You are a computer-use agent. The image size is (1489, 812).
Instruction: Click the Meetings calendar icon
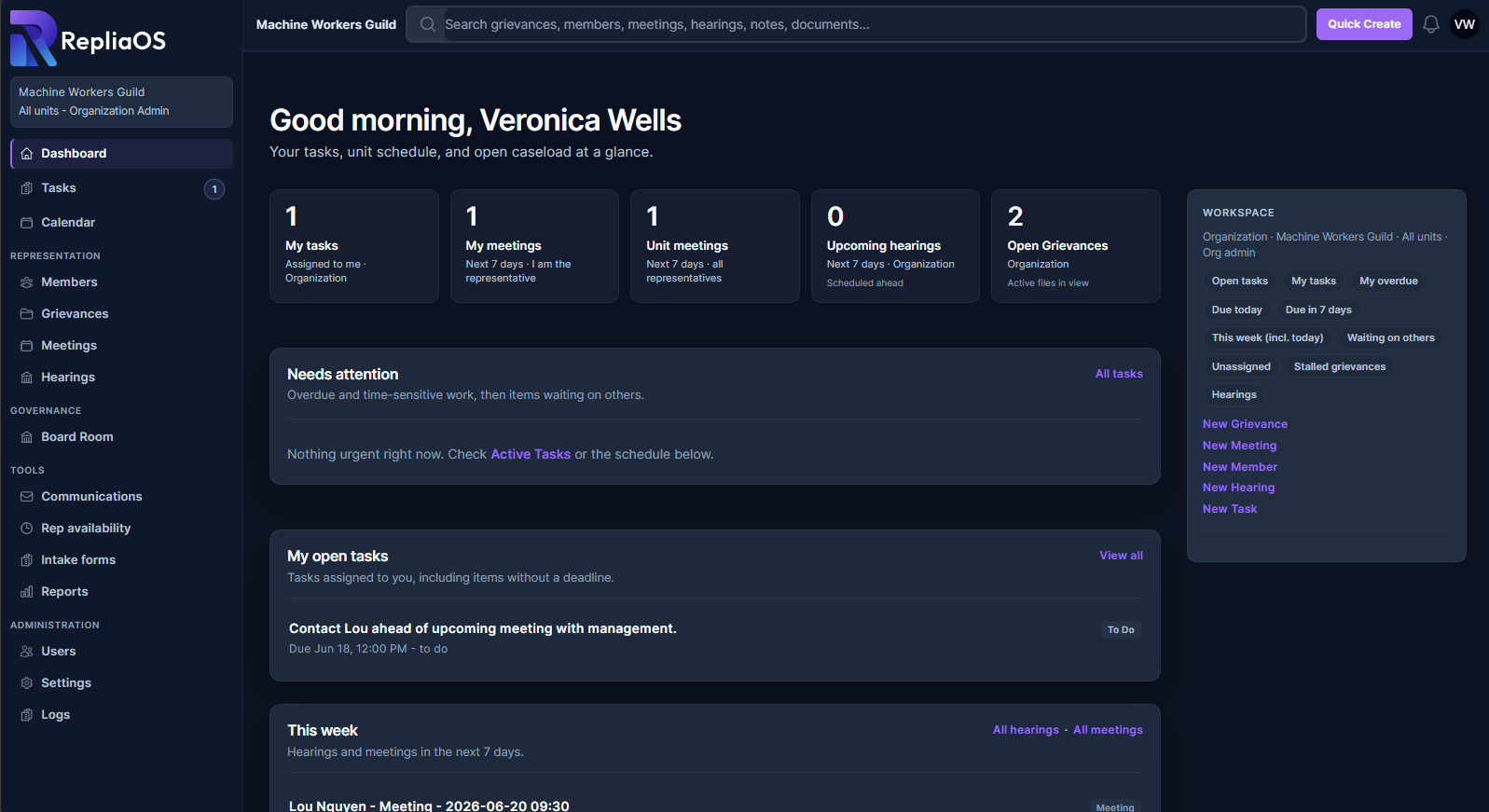coord(27,346)
